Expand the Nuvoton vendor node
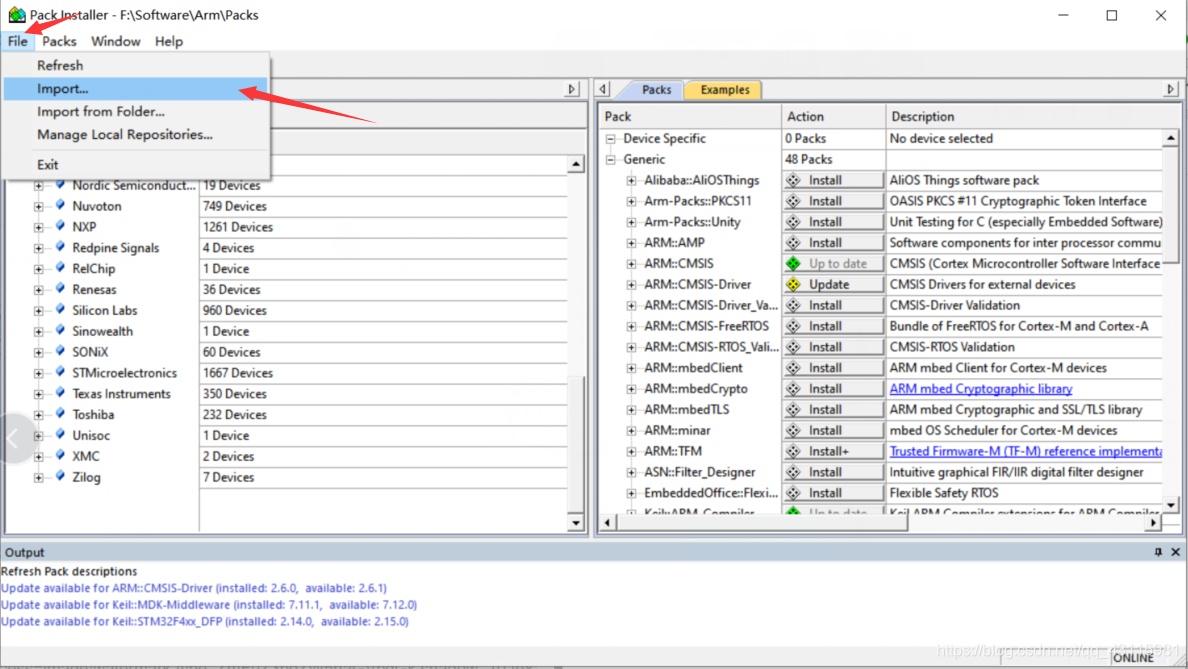 [39, 206]
